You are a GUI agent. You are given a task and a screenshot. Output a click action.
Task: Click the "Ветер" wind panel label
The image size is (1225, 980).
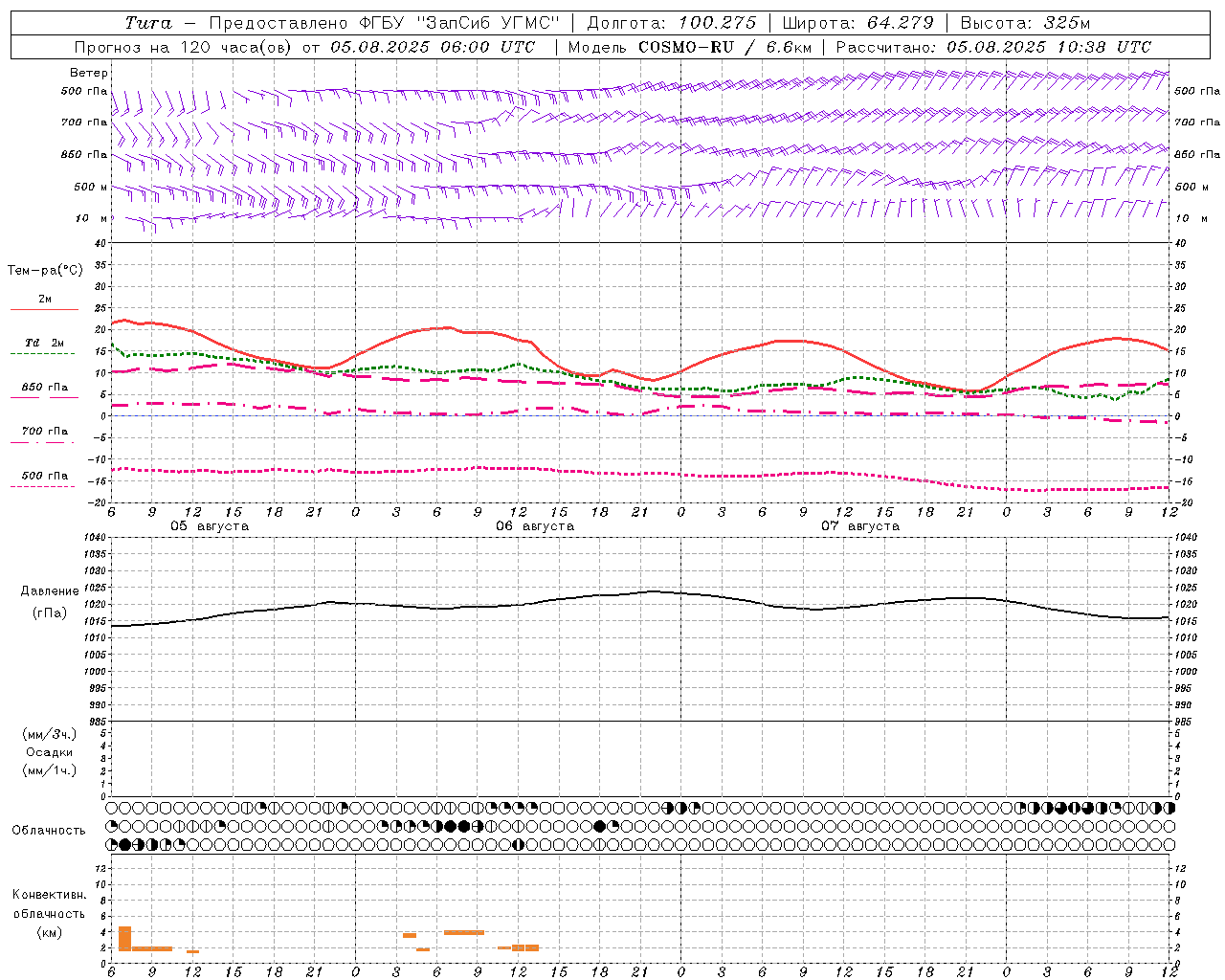[89, 73]
